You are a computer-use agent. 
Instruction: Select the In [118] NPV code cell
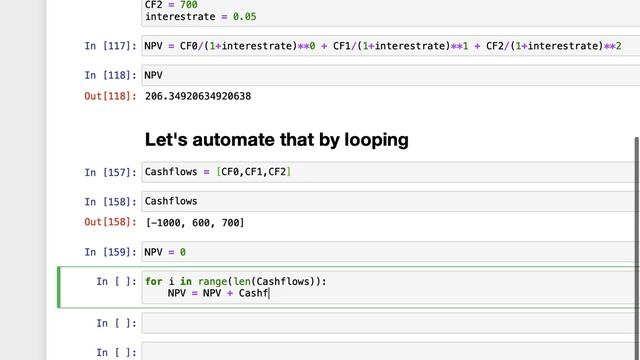click(x=391, y=76)
